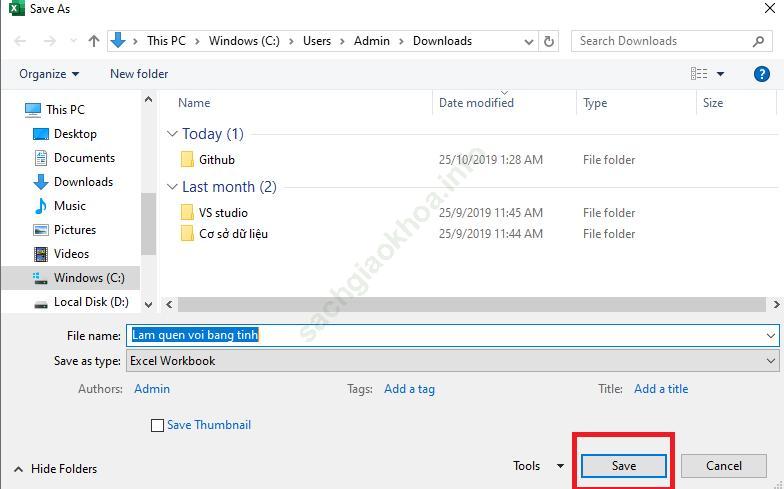Image resolution: width=784 pixels, height=489 pixels.
Task: Sort files by Date modified column
Action: click(x=476, y=102)
